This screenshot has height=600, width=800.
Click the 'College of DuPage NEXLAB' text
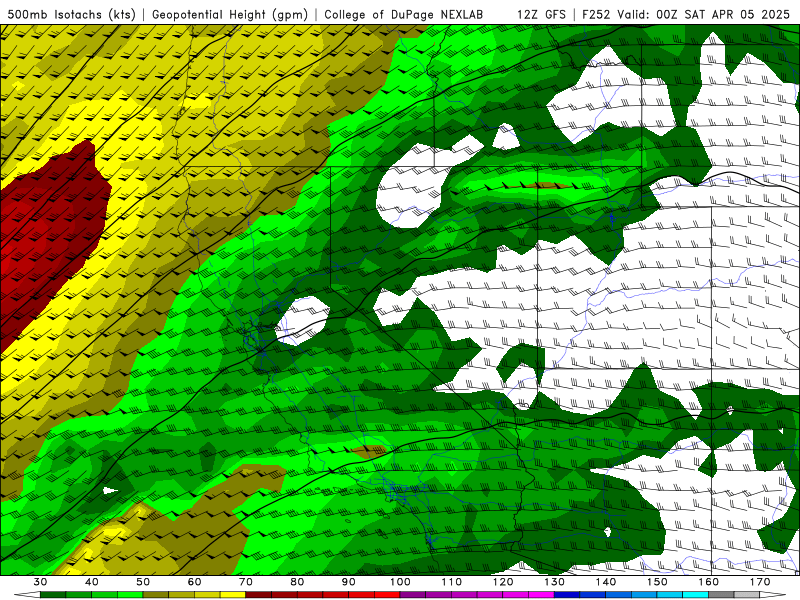(x=404, y=14)
